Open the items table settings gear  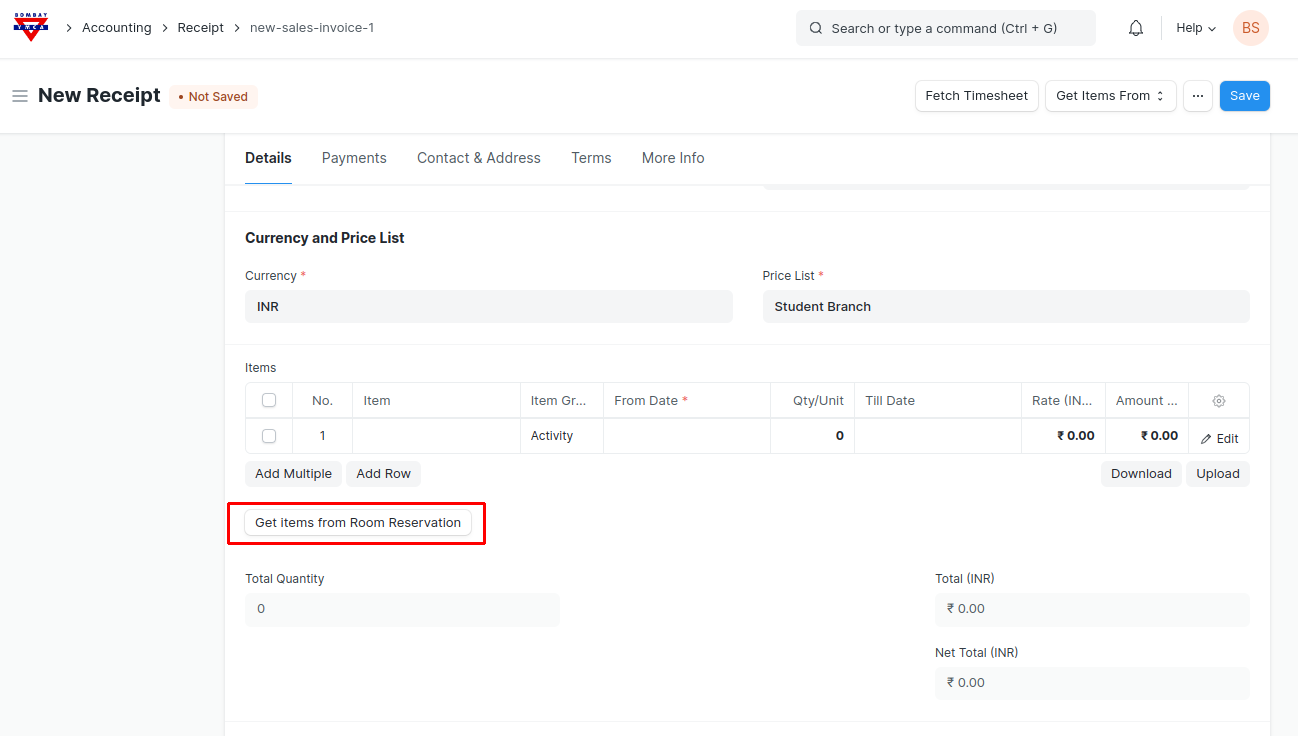point(1218,401)
